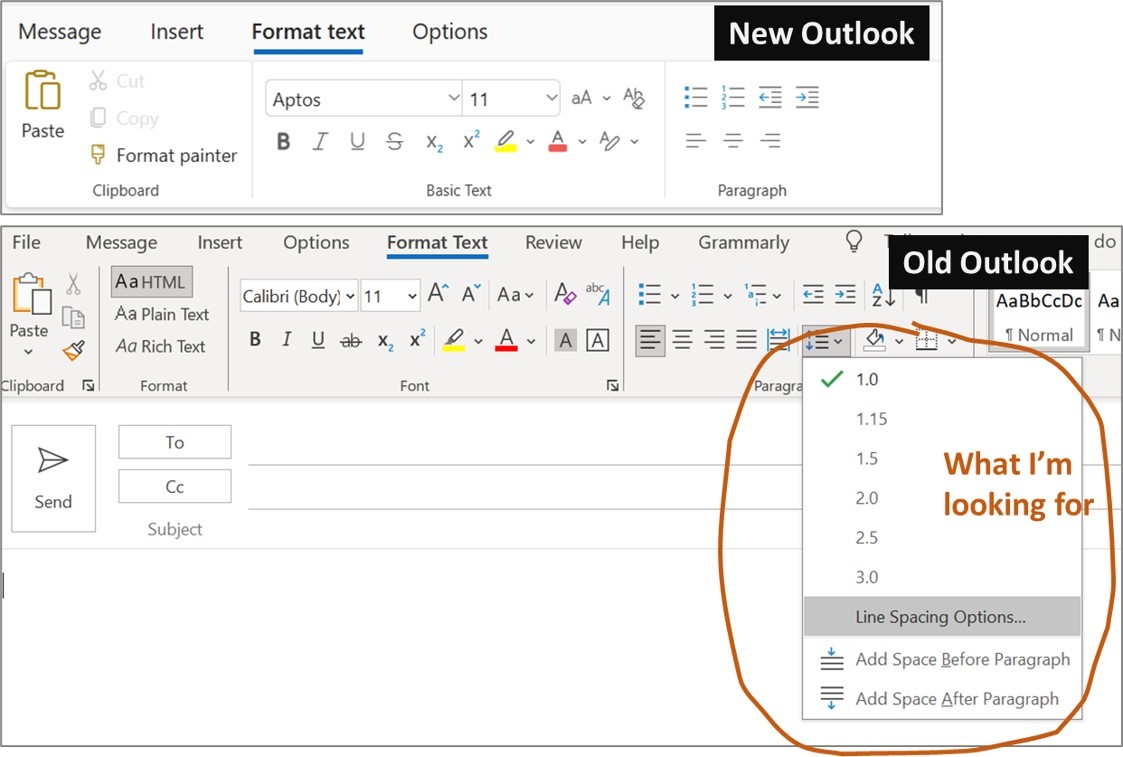Apply red font color in New Outlook
This screenshot has width=1123, height=757.
point(558,141)
